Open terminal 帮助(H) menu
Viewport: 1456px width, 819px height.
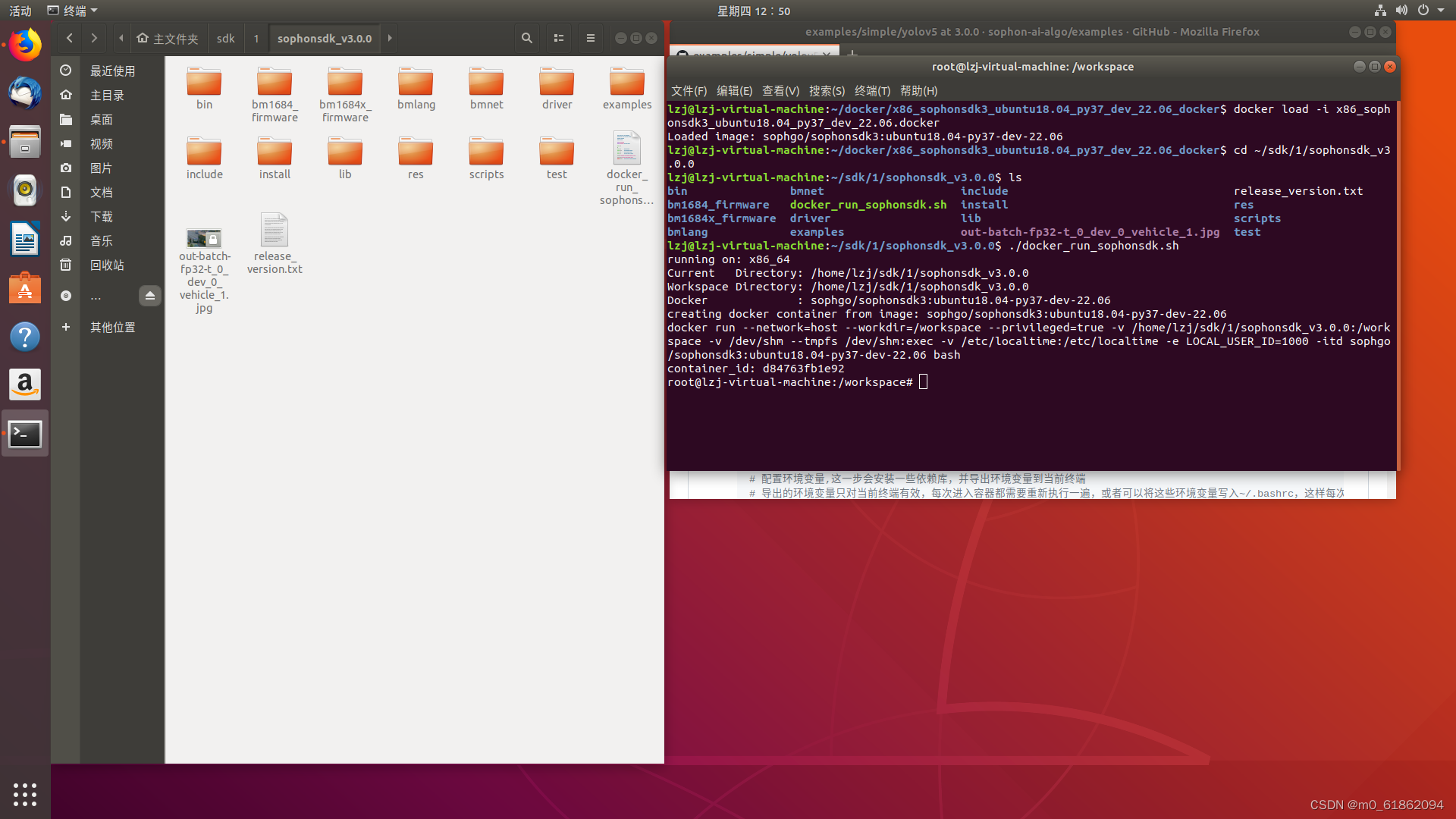pos(918,91)
